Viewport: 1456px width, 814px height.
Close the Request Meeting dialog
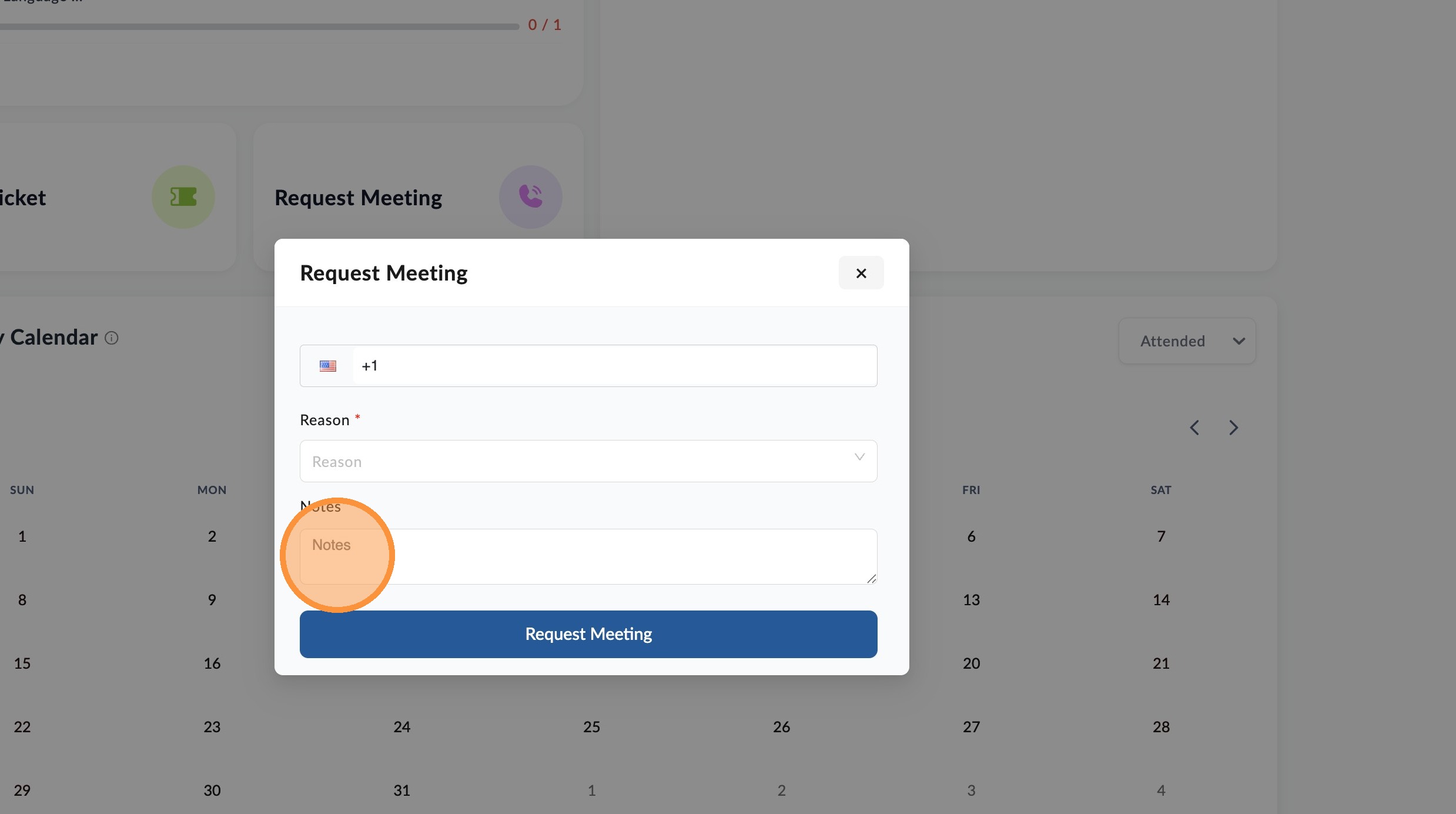tap(861, 273)
